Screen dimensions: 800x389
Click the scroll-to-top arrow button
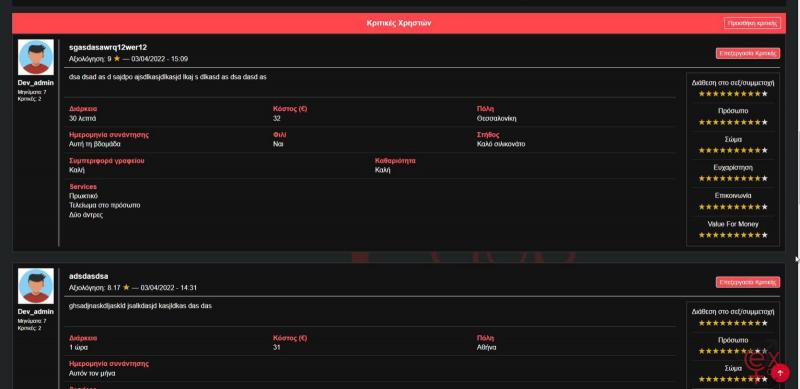780,373
